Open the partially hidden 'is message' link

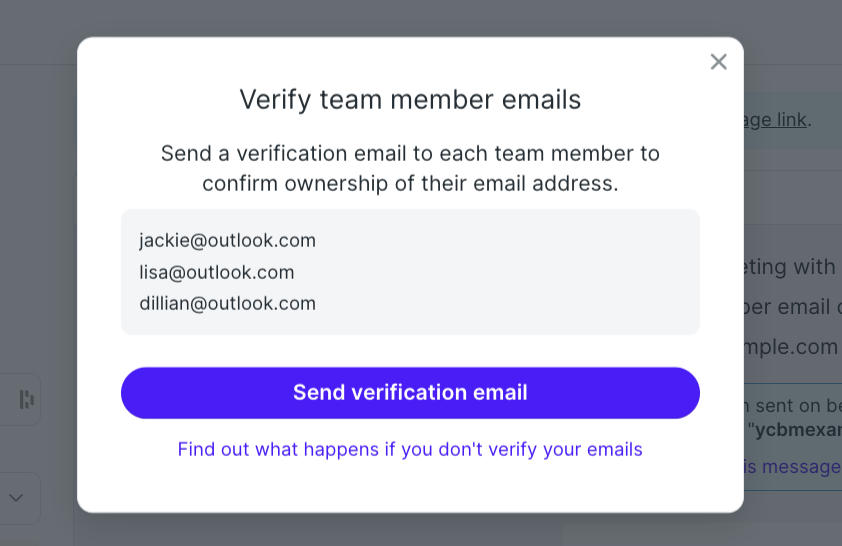click(x=793, y=467)
